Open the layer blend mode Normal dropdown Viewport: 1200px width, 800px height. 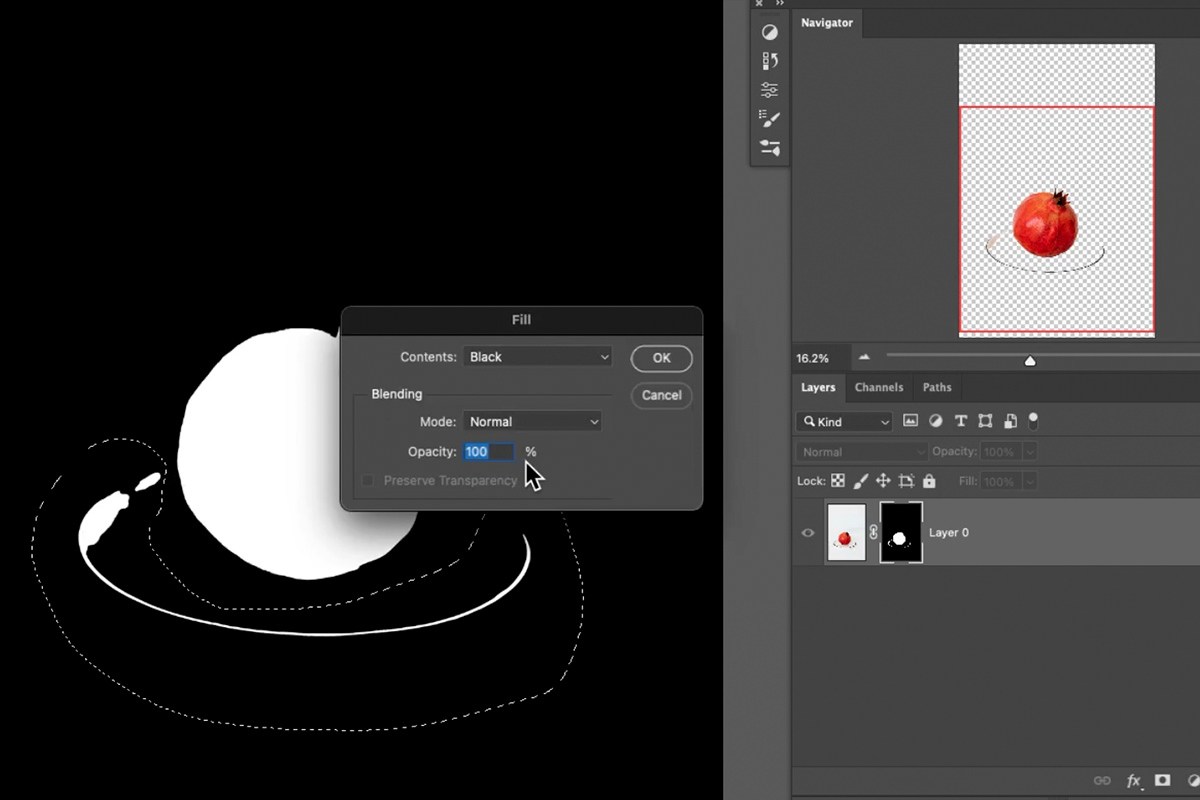click(x=863, y=452)
